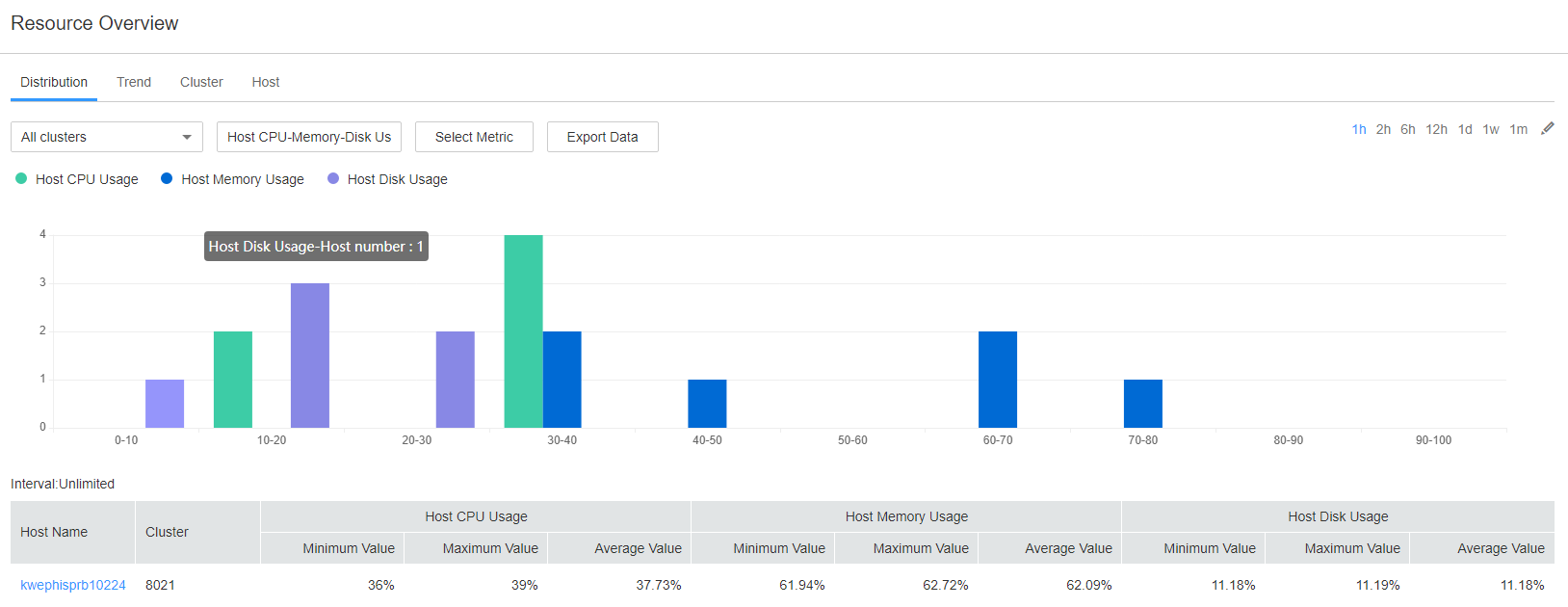
Task: Toggle Host Disk Usage legend series
Action: point(387,179)
